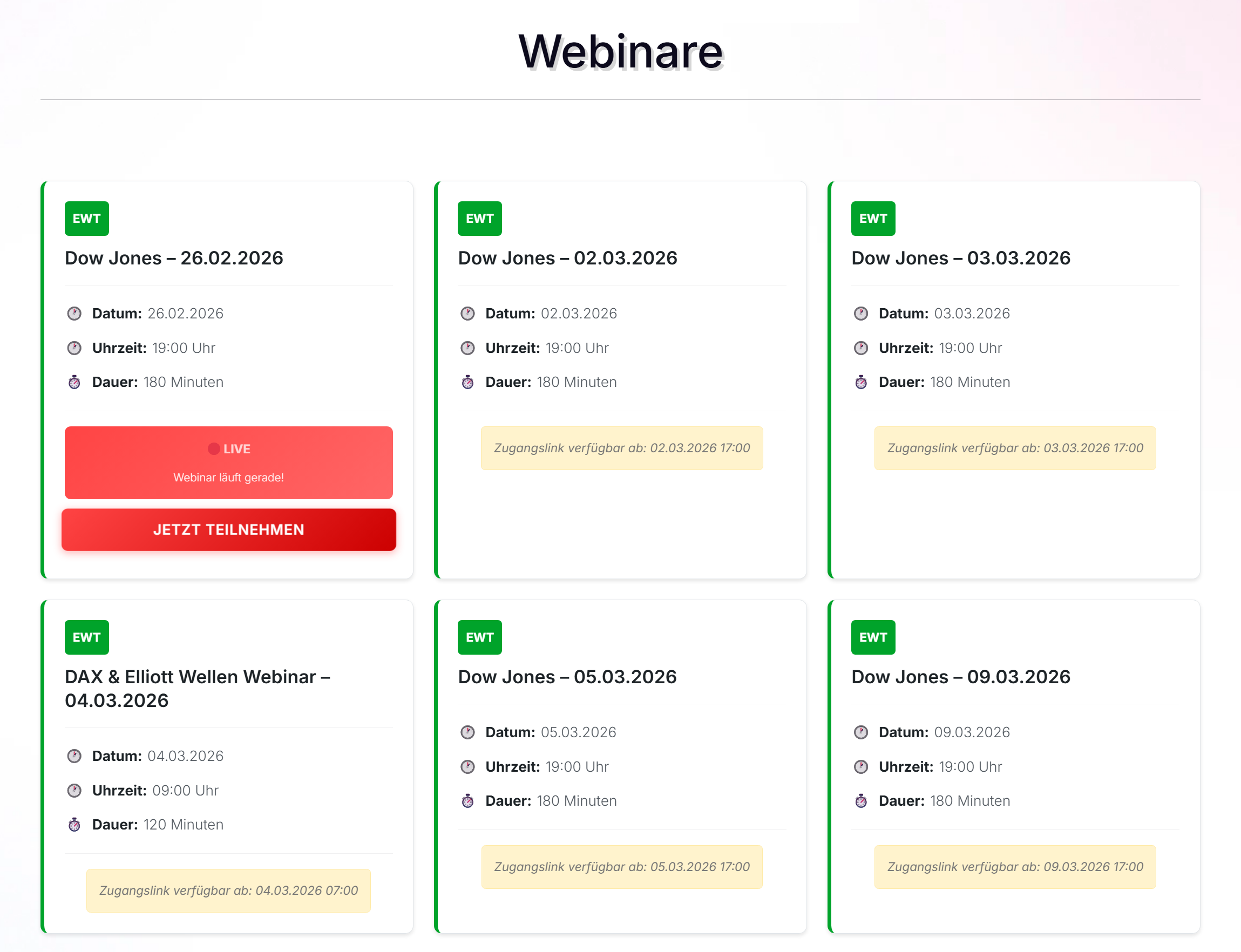The height and width of the screenshot is (952, 1241).
Task: Click the red LIVE status banner
Action: (228, 462)
